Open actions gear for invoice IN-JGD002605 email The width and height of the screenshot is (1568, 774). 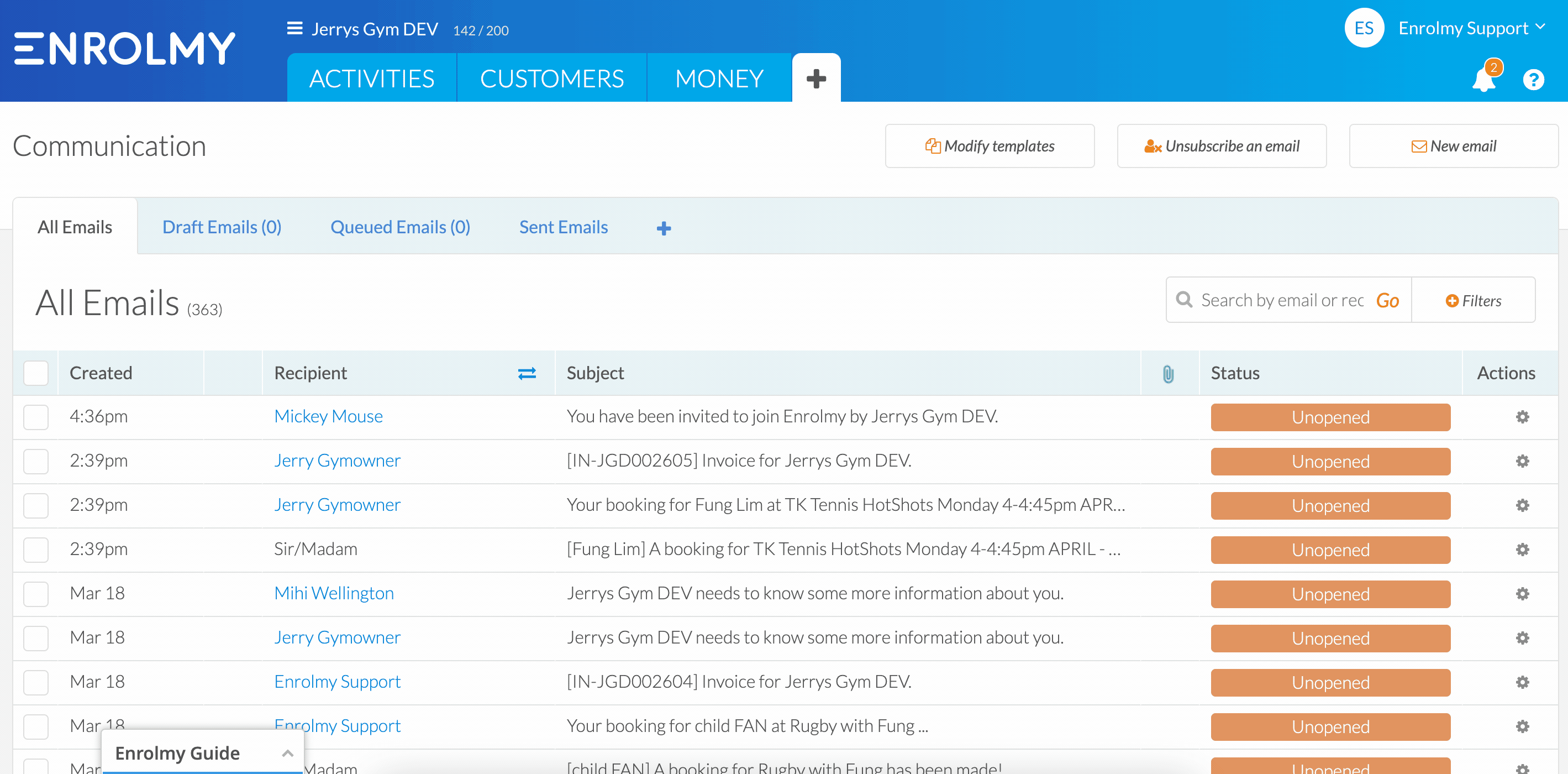pyautogui.click(x=1522, y=461)
